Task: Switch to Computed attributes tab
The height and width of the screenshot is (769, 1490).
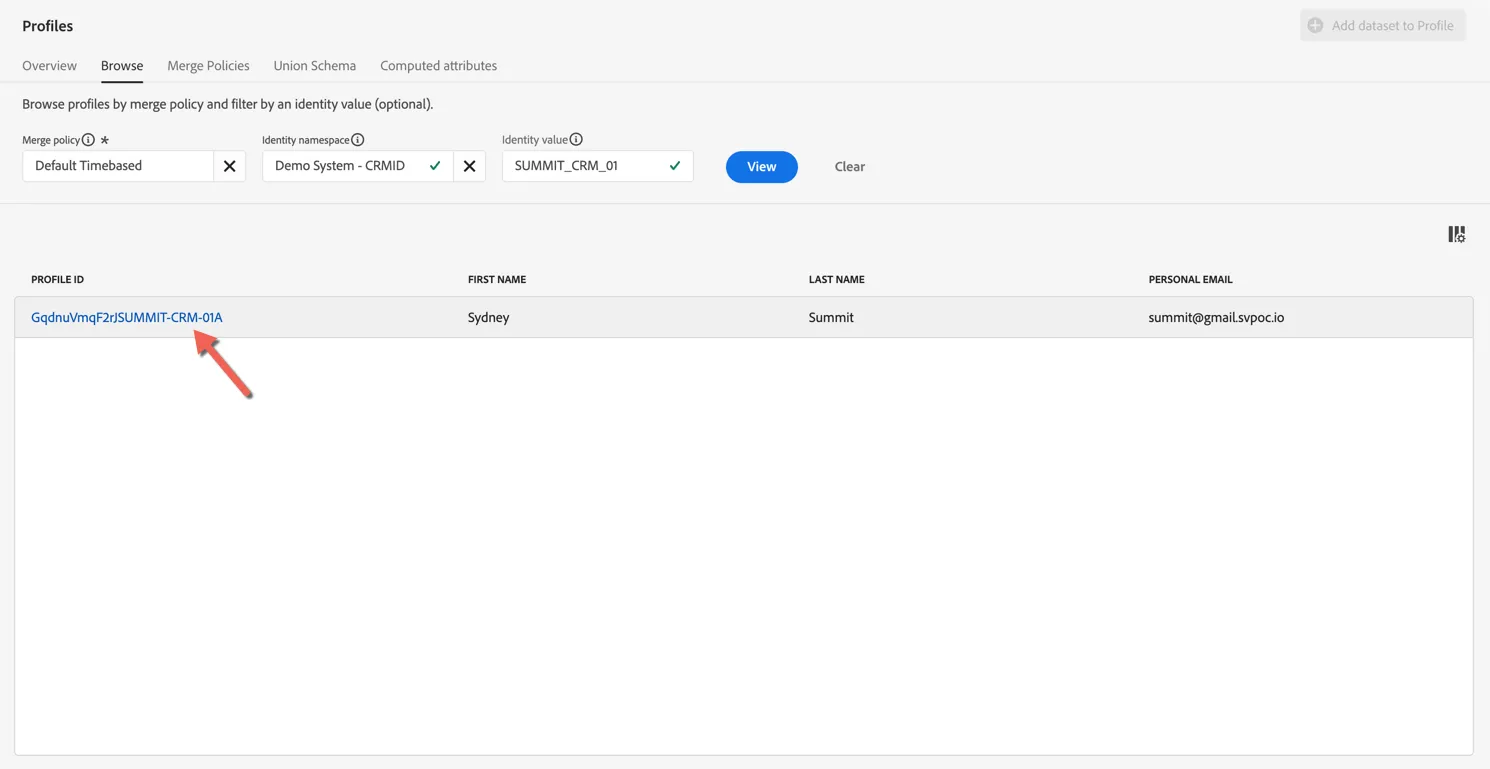Action: (438, 66)
